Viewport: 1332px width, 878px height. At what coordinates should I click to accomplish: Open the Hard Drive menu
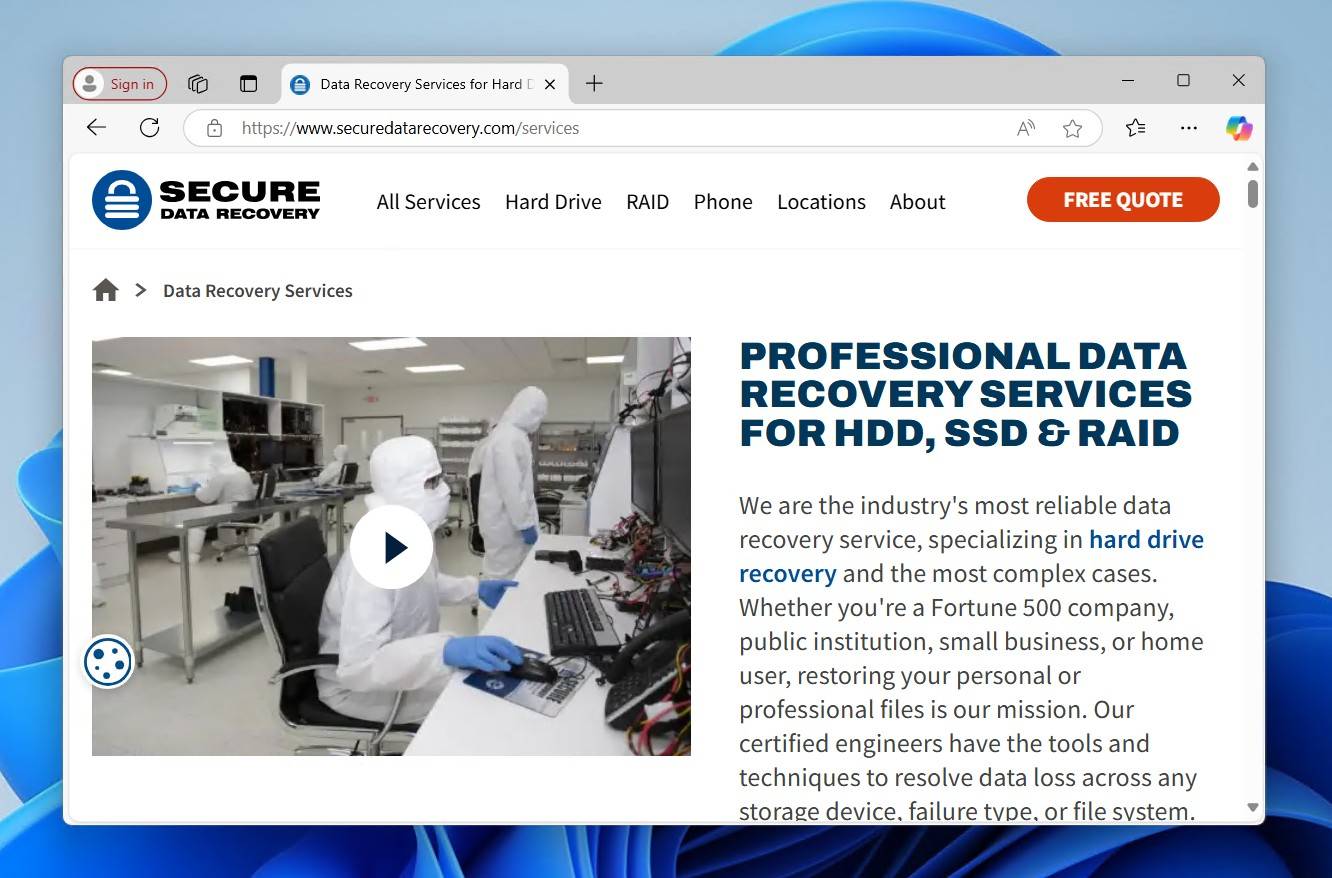[x=553, y=202]
